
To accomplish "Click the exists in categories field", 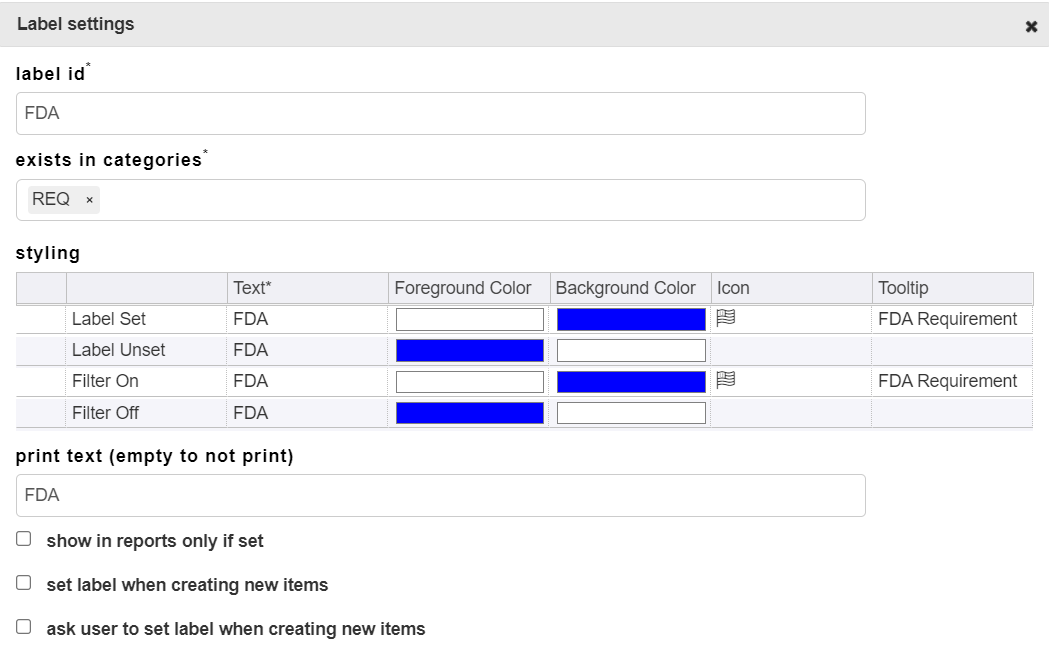I will [x=441, y=200].
